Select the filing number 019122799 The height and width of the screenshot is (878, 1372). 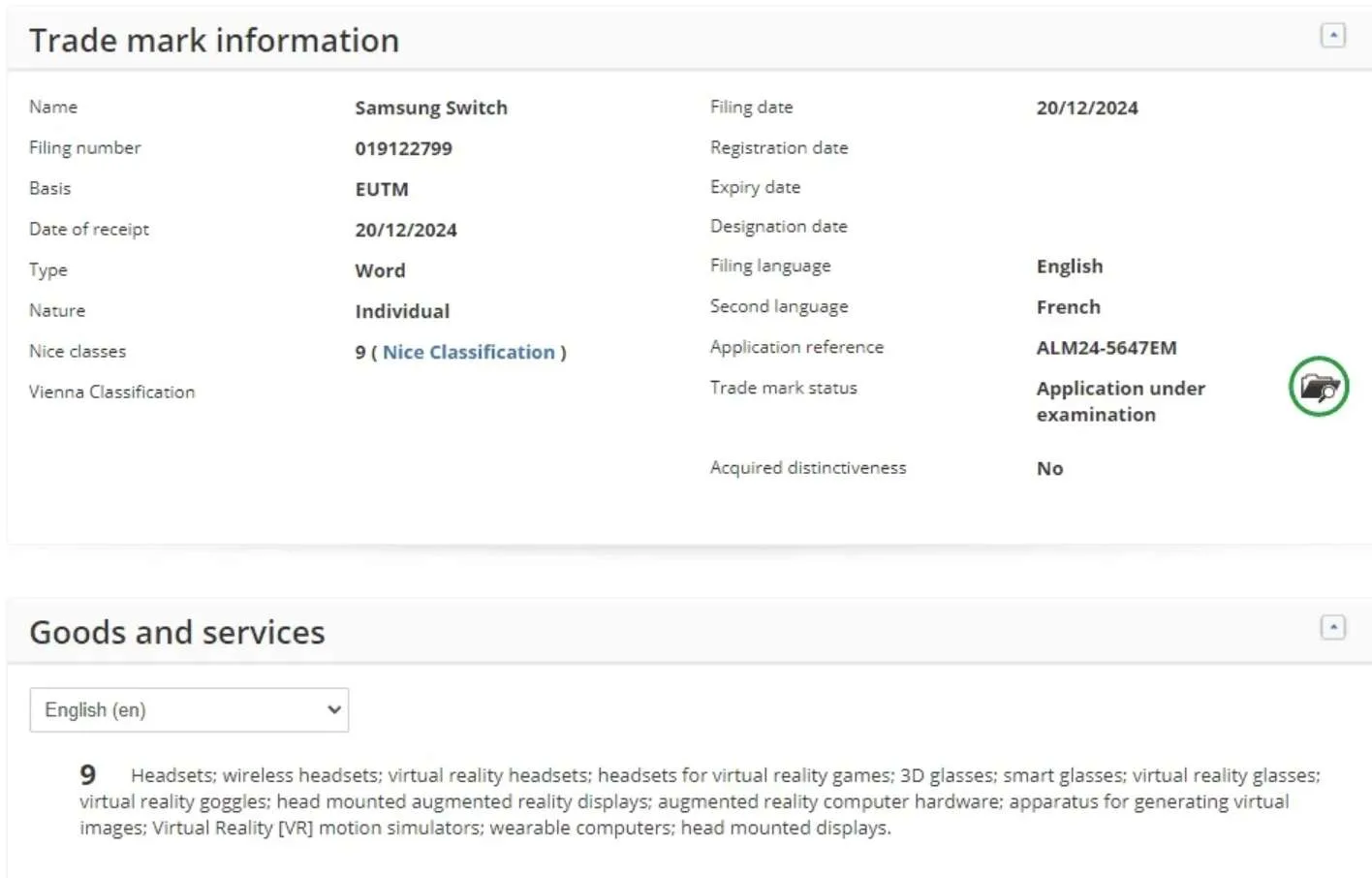pos(403,148)
